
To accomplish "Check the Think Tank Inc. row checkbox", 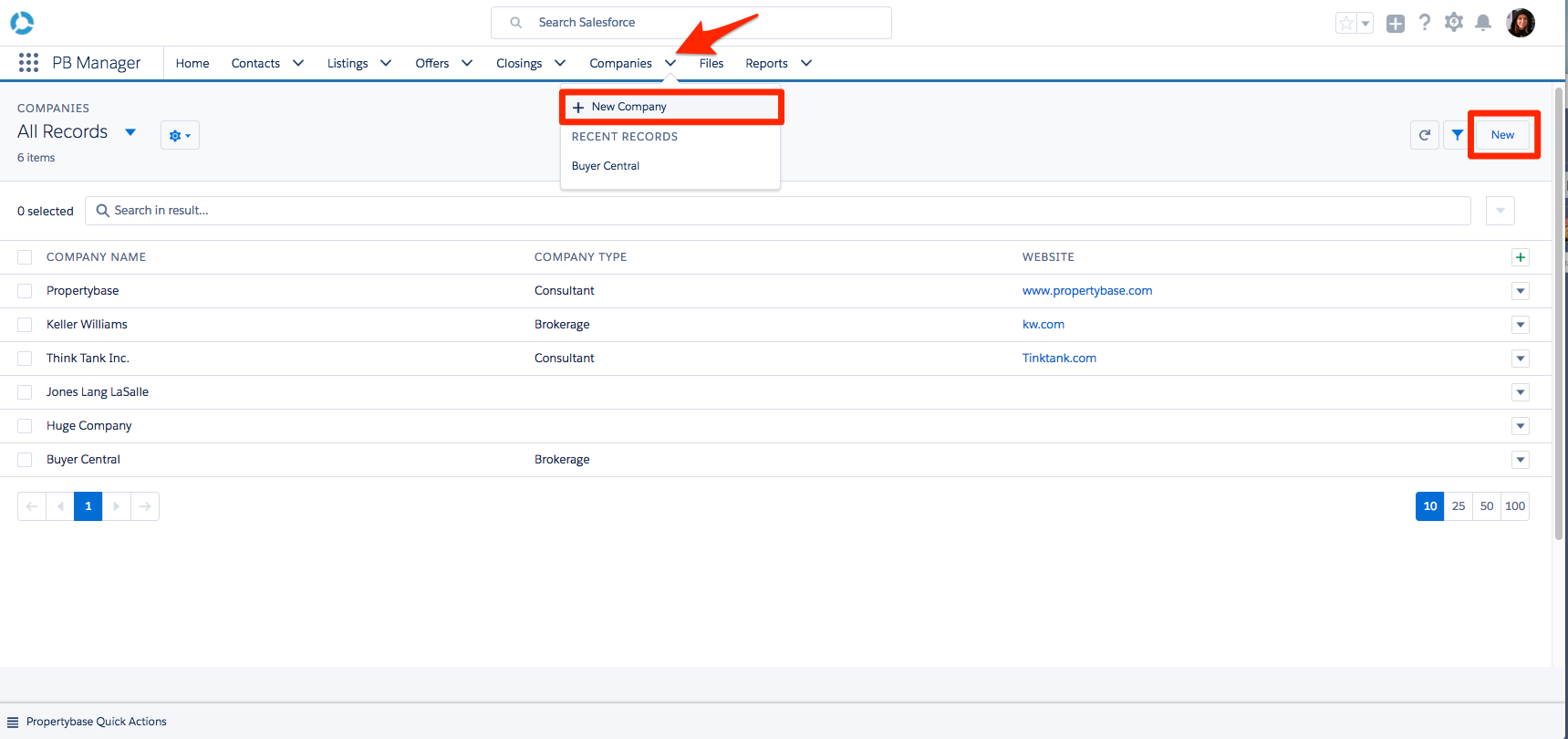I will (25, 359).
